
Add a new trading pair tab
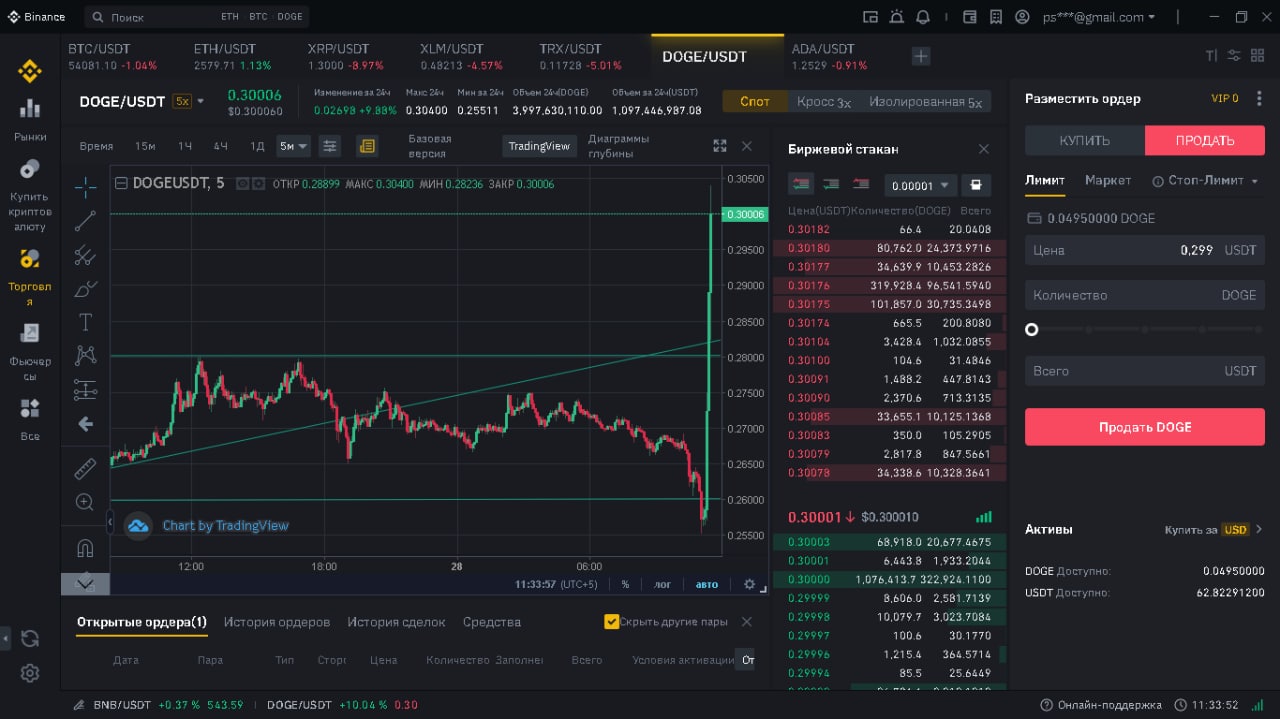pyautogui.click(x=921, y=56)
